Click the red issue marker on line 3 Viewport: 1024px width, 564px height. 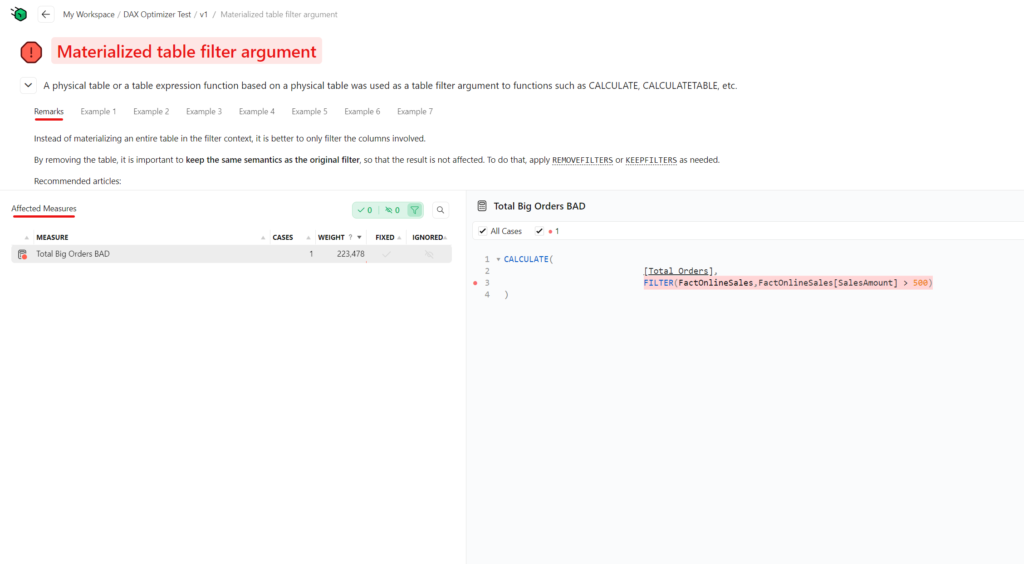click(475, 283)
